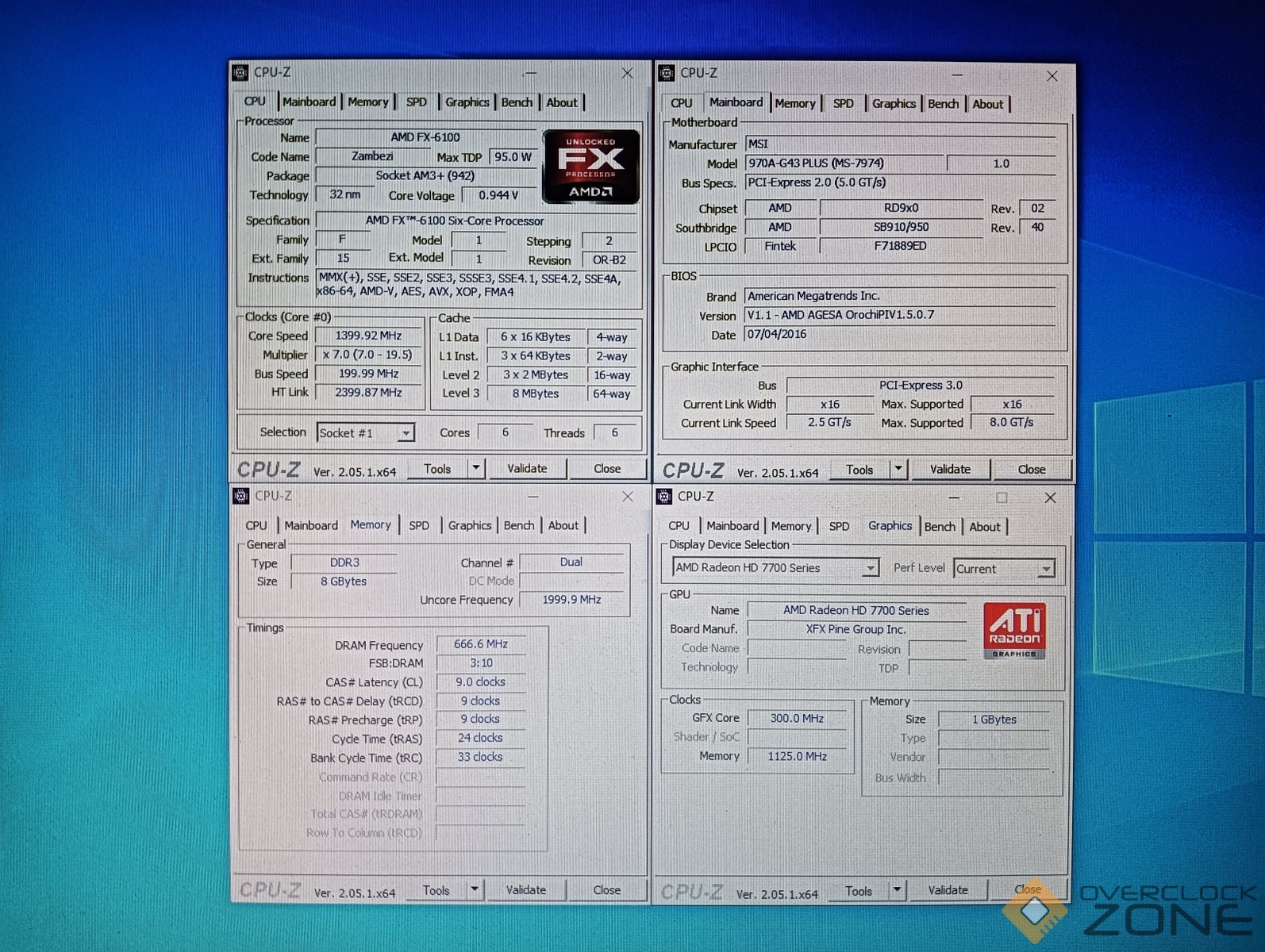Click Validate in the processor window
The image size is (1265, 952).
click(527, 468)
